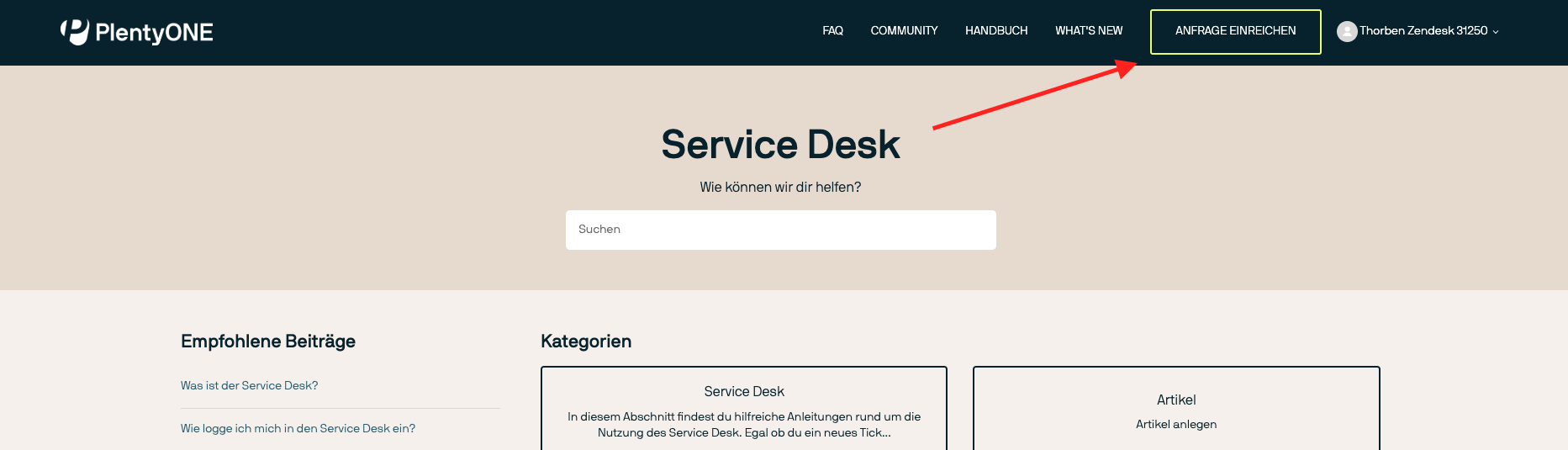Screen dimensions: 1568x450
Task: Open the Artikel category title
Action: tap(1175, 400)
